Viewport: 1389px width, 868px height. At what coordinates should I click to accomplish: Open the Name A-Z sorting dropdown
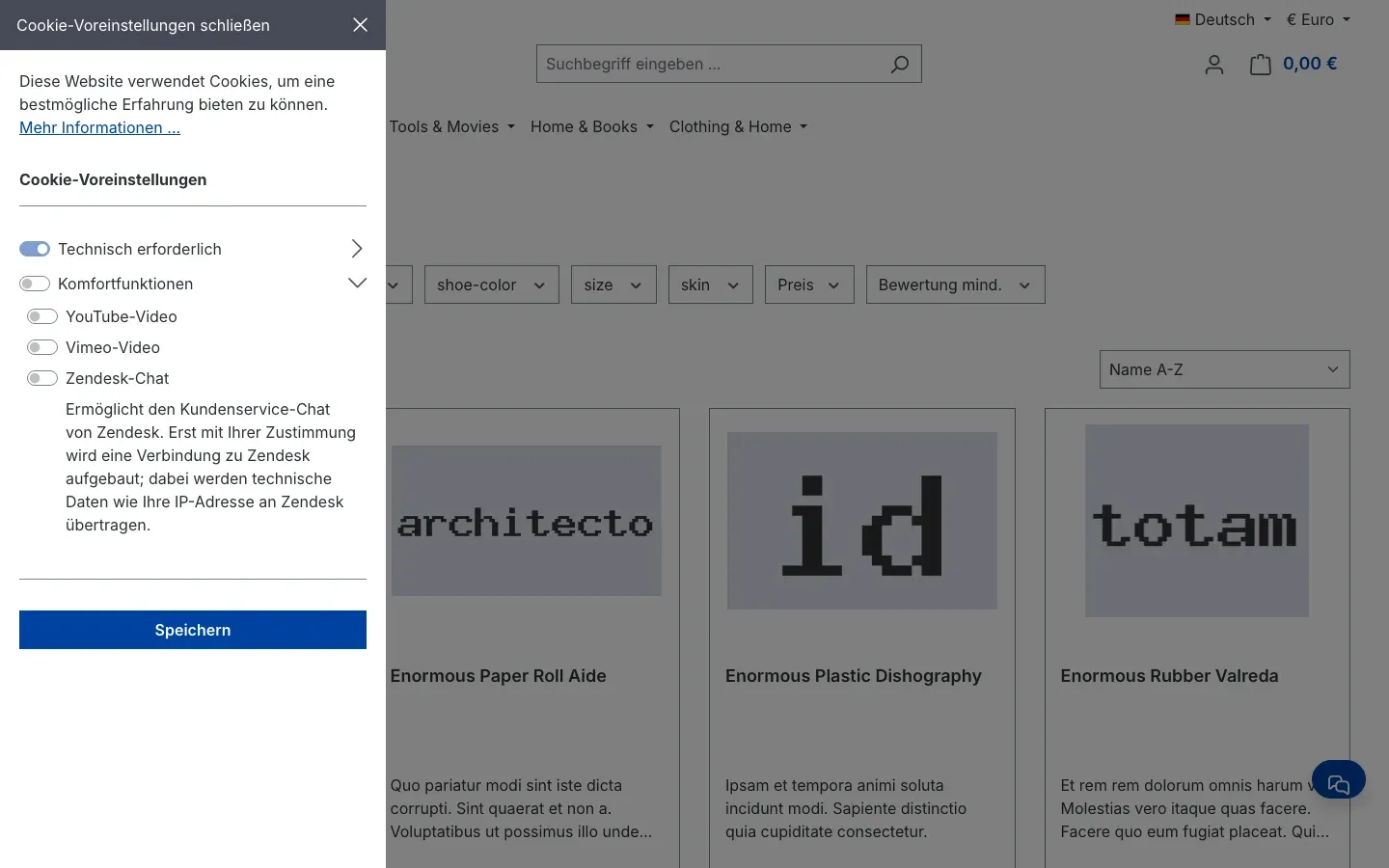click(1225, 369)
